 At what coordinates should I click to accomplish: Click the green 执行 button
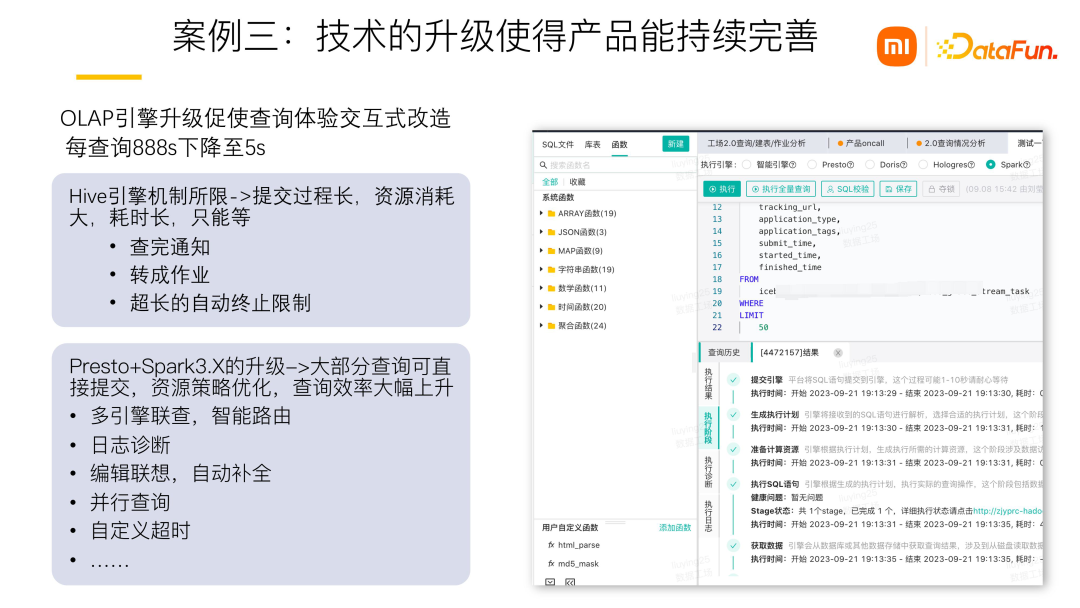coord(722,189)
